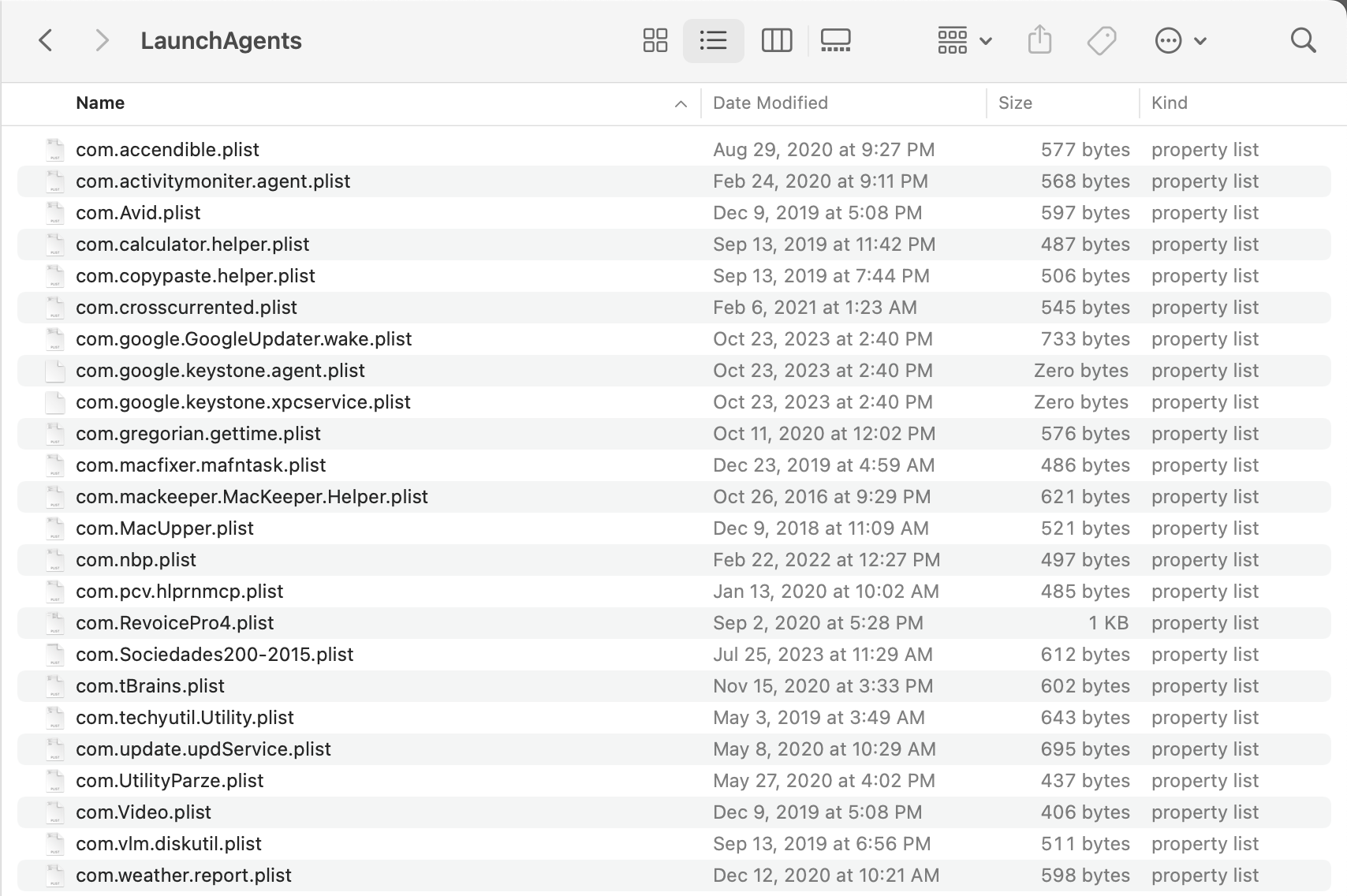This screenshot has width=1347, height=896.
Task: Select the com.copypaste.helper.plist file icon
Action: (55, 276)
